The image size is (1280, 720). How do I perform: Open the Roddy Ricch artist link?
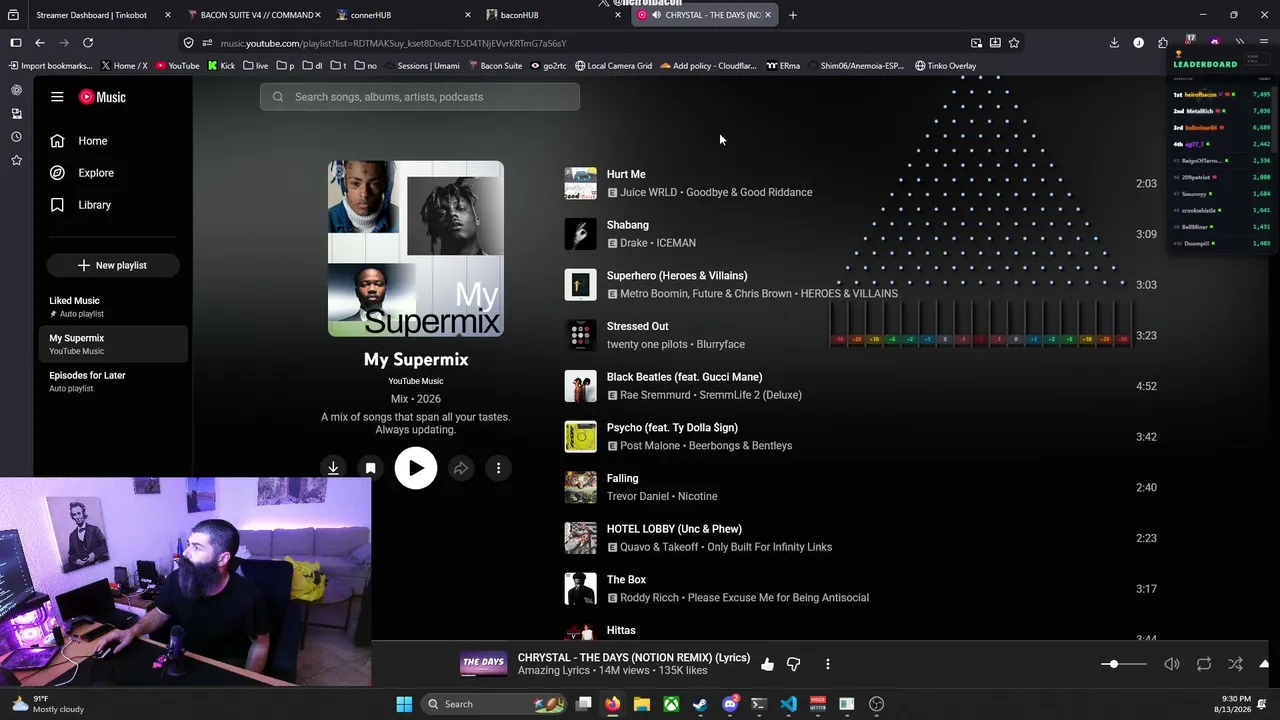pos(650,598)
